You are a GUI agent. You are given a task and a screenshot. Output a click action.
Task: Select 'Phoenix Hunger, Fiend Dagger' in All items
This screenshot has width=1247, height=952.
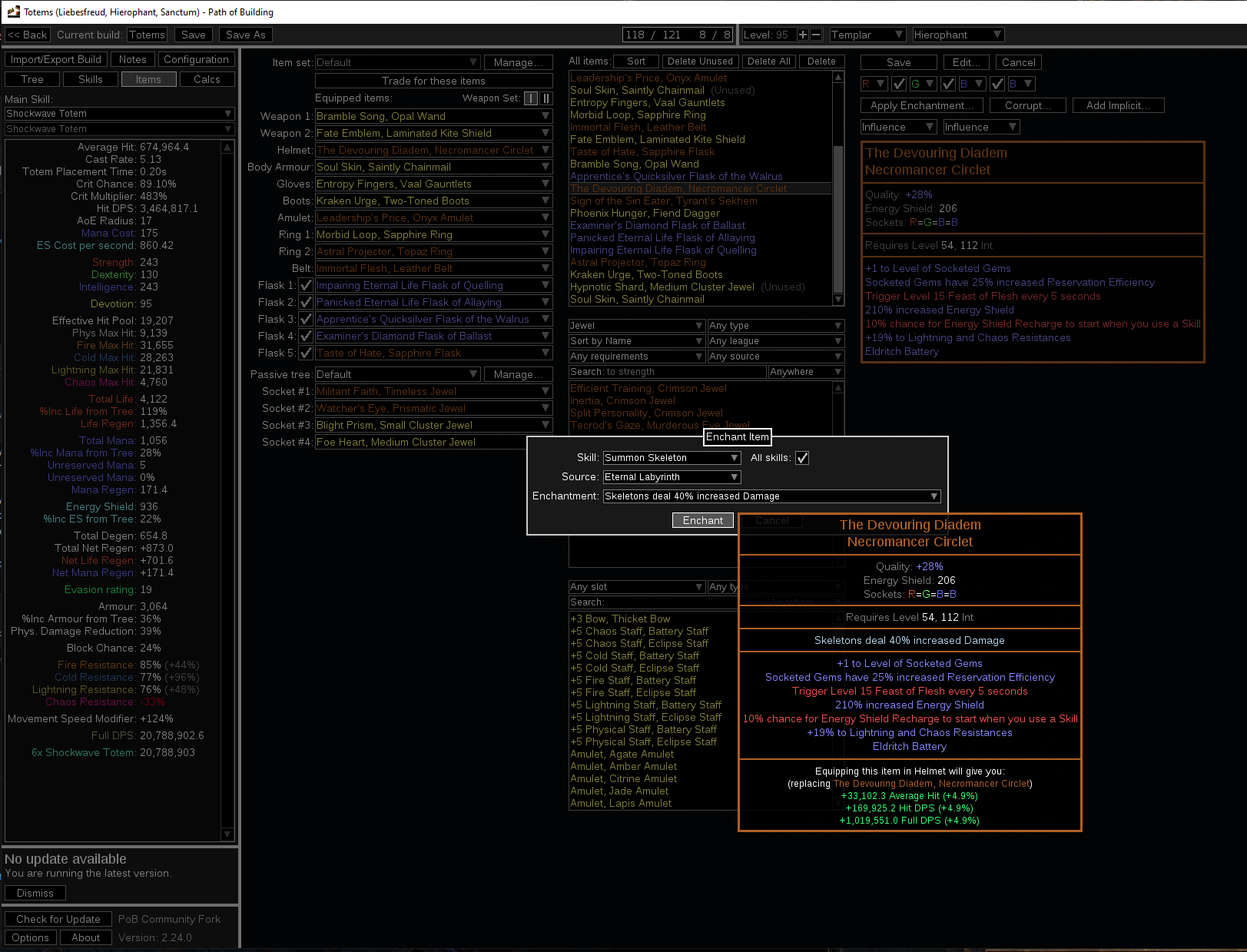coord(645,213)
